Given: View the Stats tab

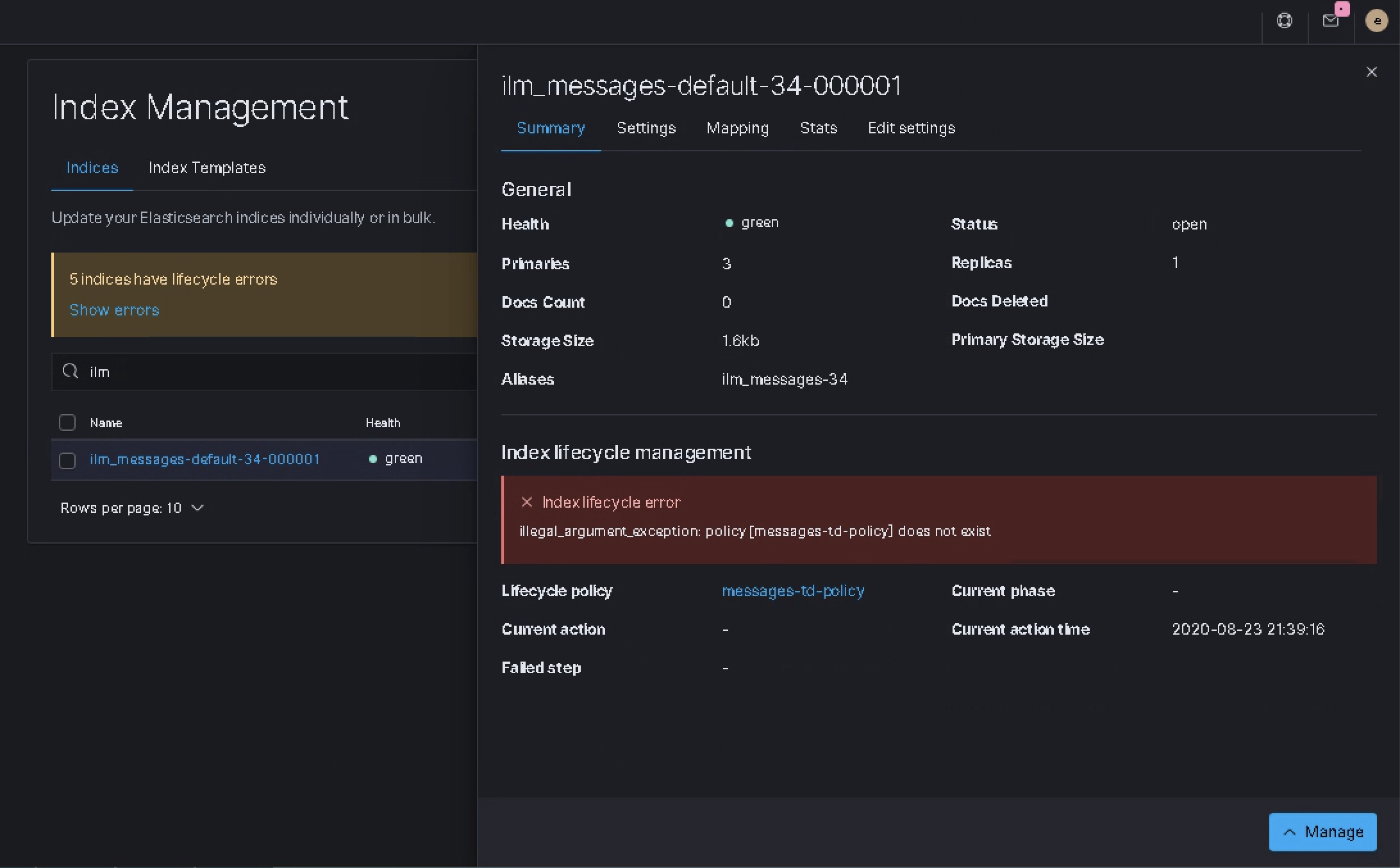Looking at the screenshot, I should click(819, 128).
